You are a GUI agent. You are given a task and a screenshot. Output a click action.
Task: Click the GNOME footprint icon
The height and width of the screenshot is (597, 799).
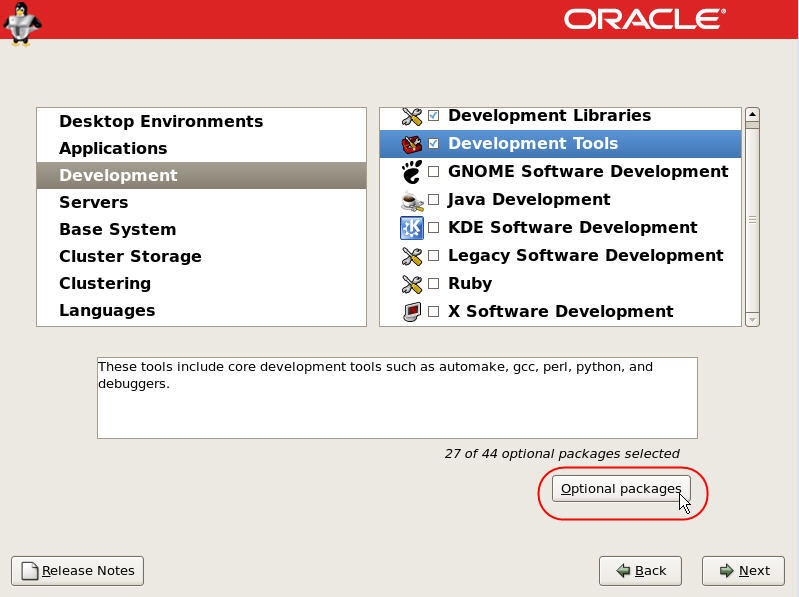412,172
